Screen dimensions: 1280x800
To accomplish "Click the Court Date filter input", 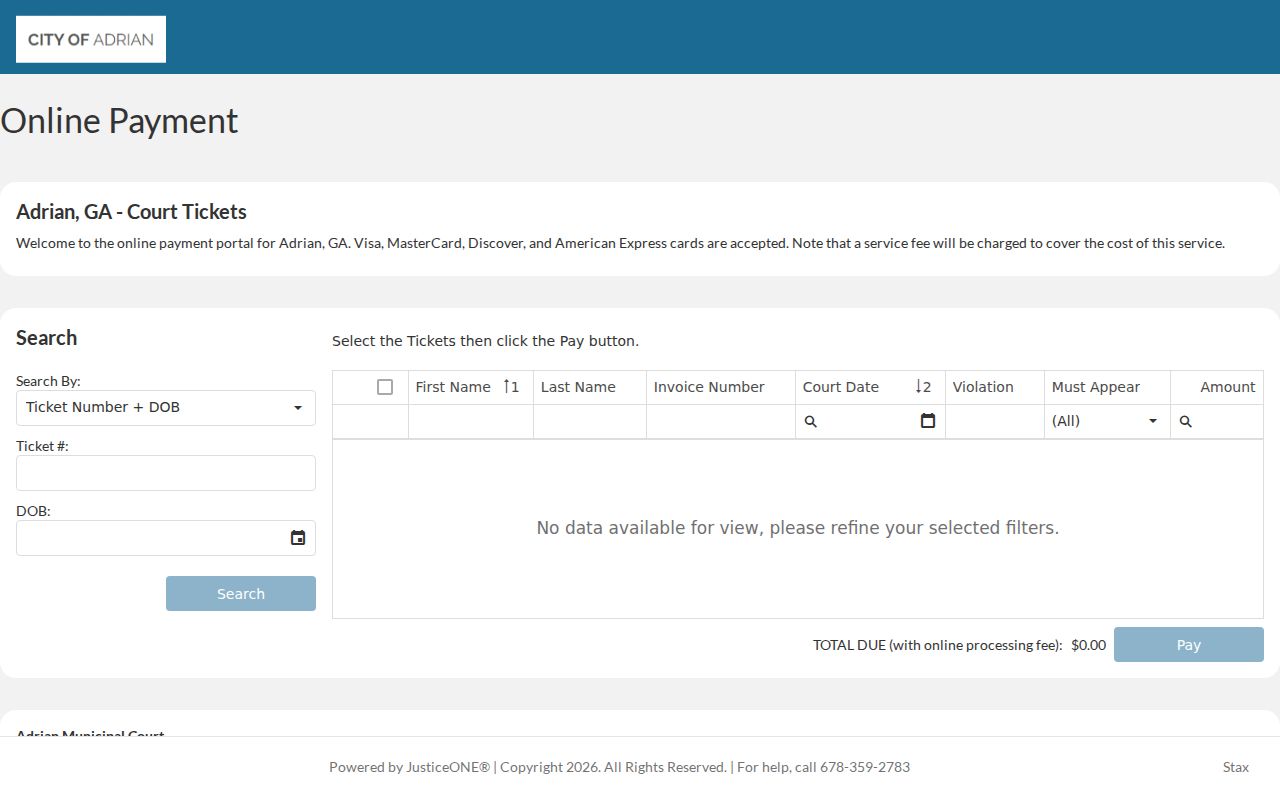I will 868,421.
